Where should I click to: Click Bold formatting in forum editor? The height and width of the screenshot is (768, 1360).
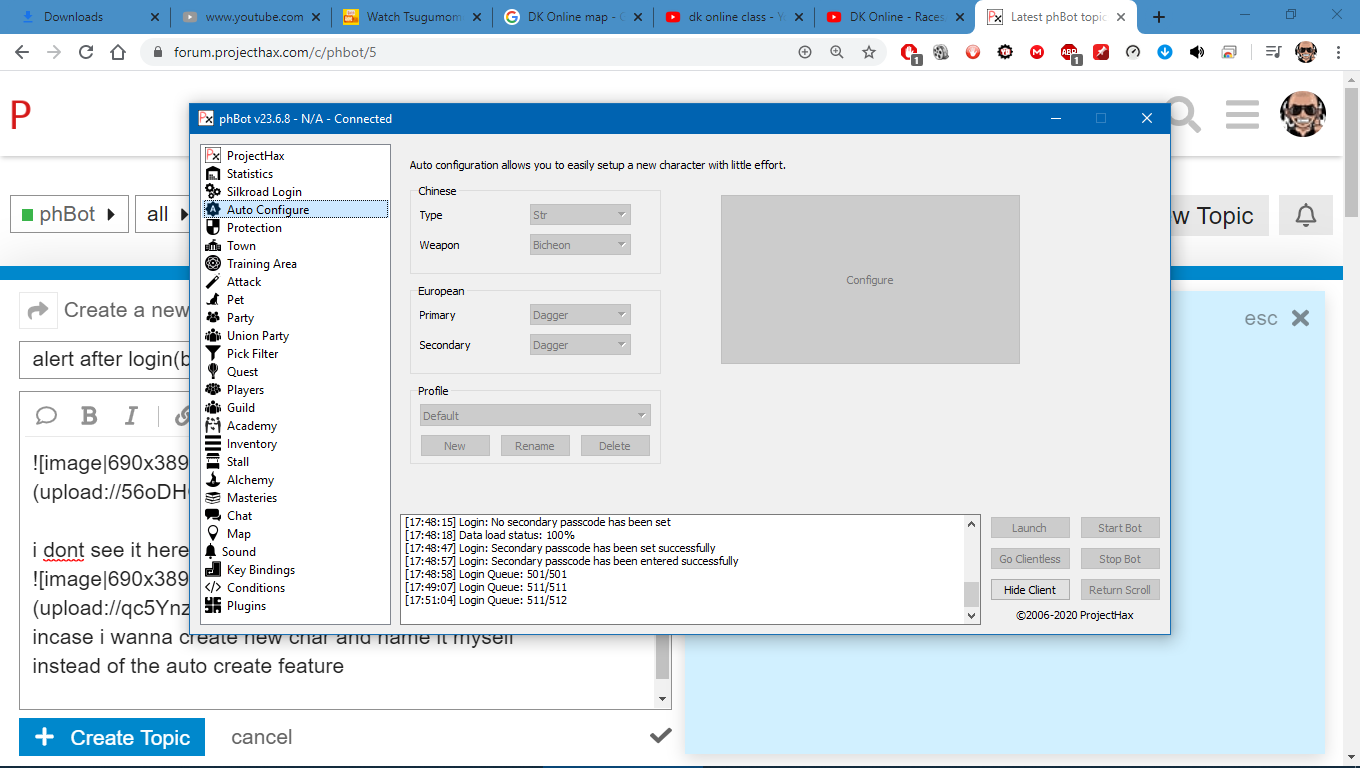tap(89, 416)
